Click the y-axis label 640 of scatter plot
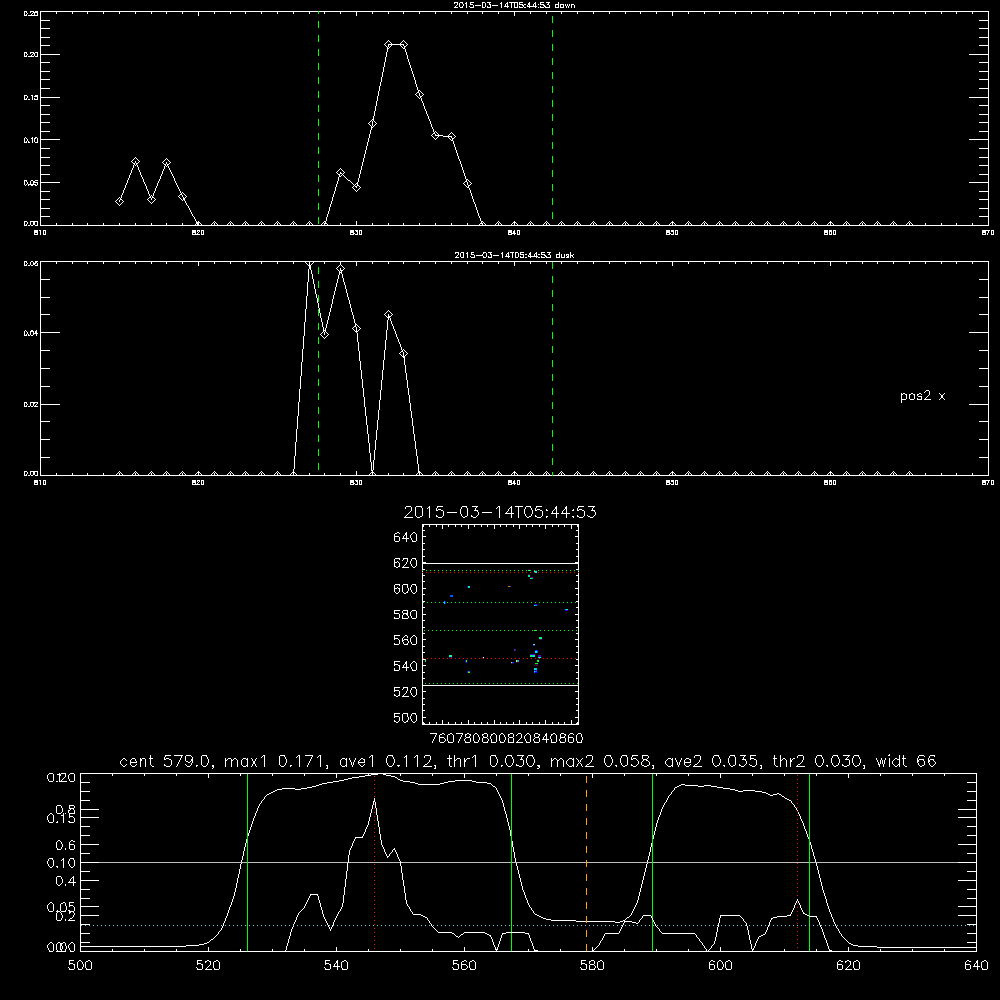 tap(405, 537)
